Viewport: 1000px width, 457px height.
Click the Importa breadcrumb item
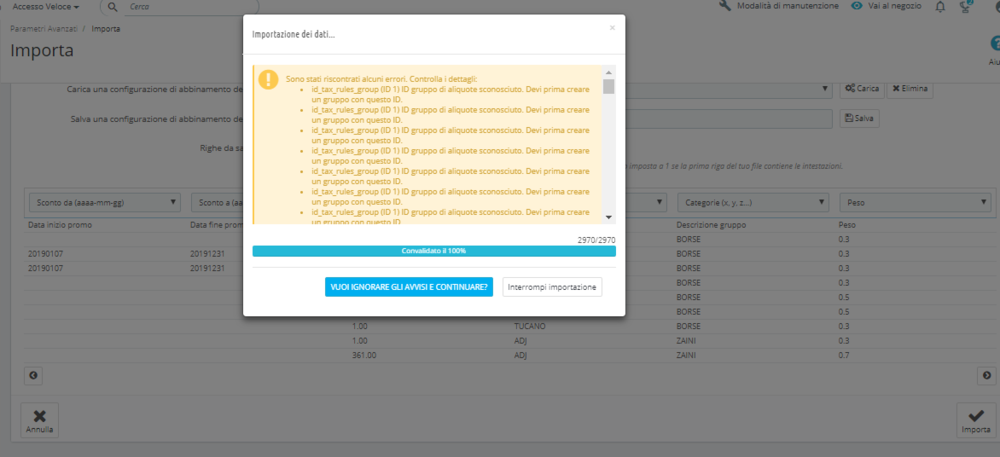point(106,29)
